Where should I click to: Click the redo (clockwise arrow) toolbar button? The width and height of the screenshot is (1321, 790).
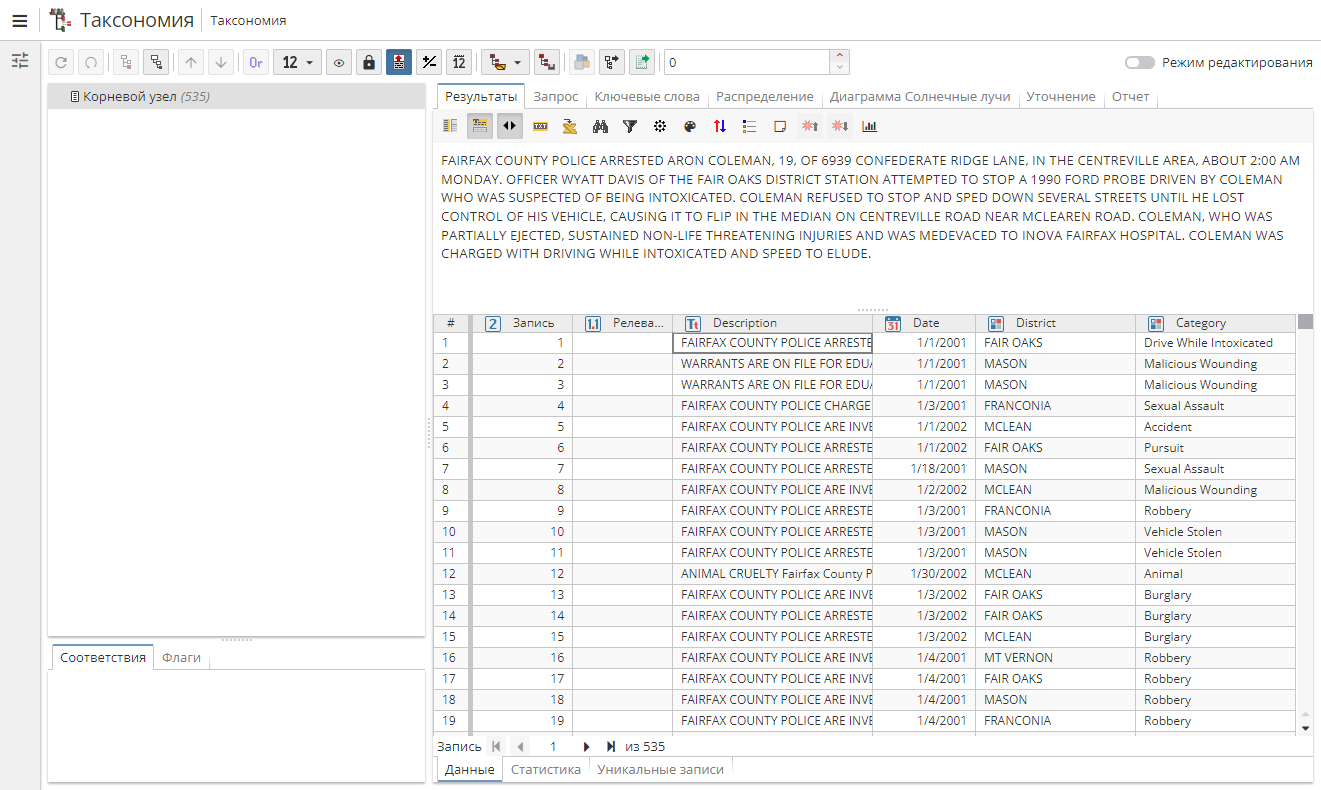(x=61, y=62)
